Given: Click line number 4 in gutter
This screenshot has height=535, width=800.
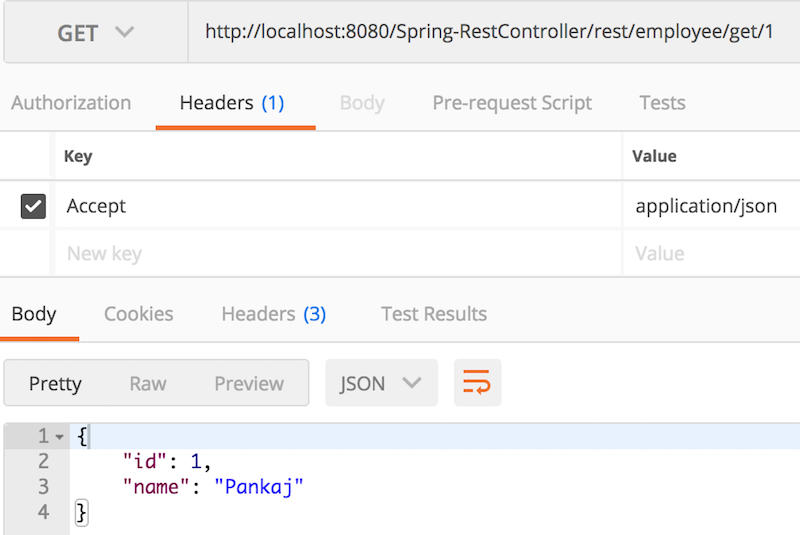Looking at the screenshot, I should [x=43, y=512].
